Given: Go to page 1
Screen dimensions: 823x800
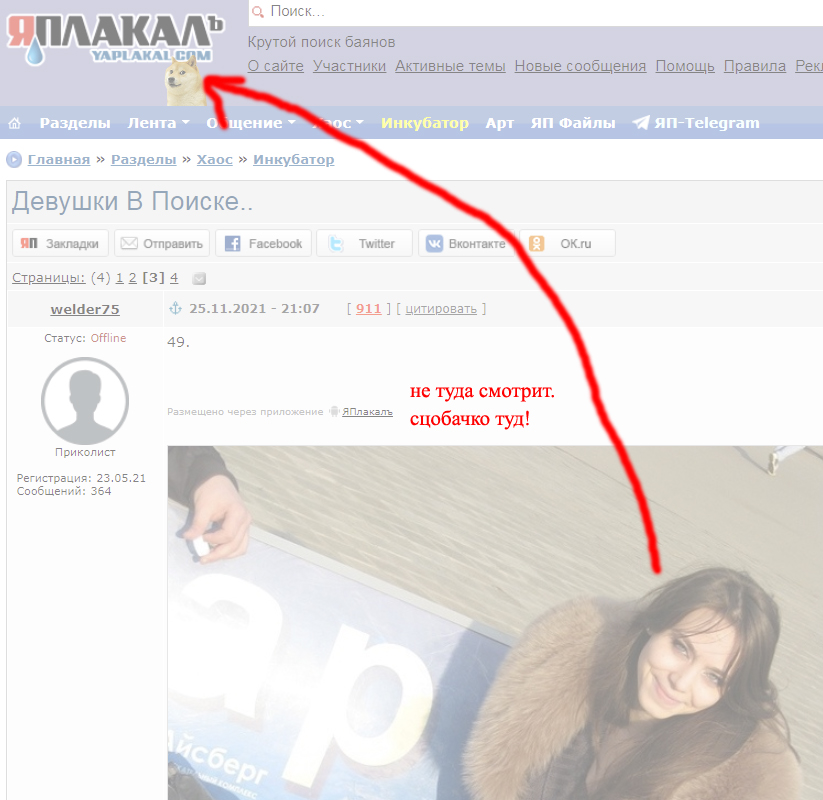Looking at the screenshot, I should pyautogui.click(x=119, y=278).
